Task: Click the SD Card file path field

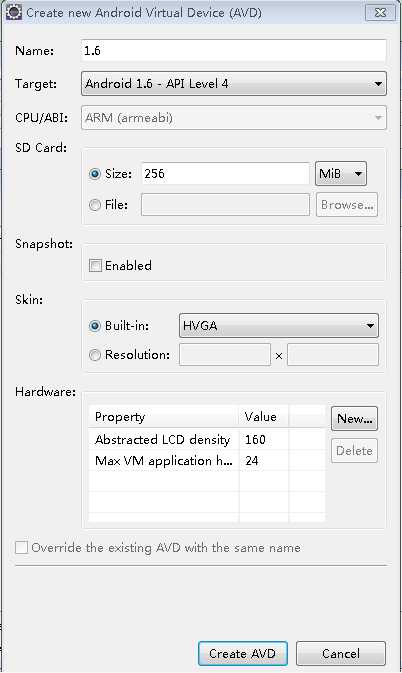Action: (225, 205)
